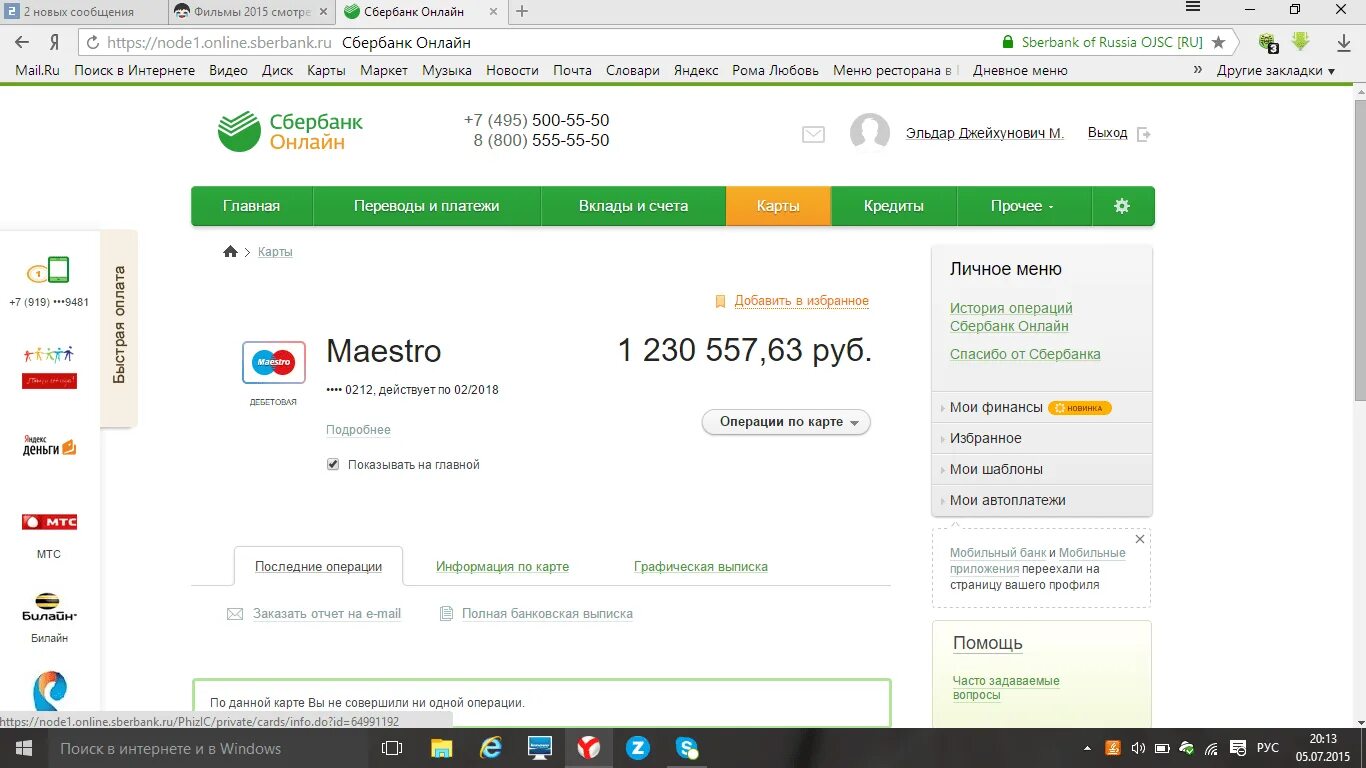Open Task View on the taskbar
Screen dimensions: 1366x768
[x=392, y=748]
